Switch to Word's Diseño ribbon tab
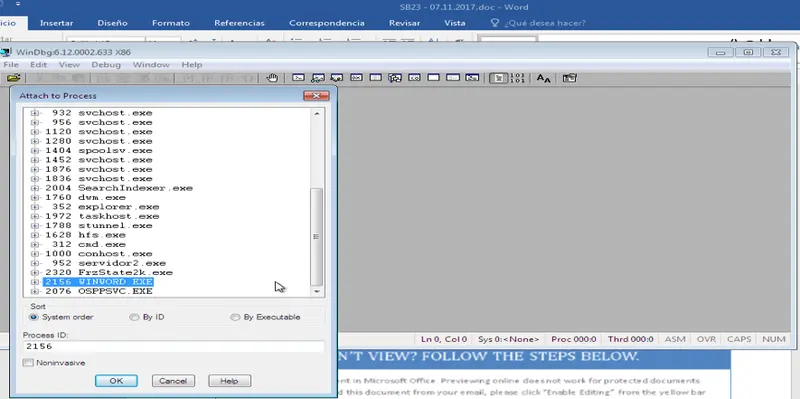The image size is (800, 399). [x=112, y=23]
